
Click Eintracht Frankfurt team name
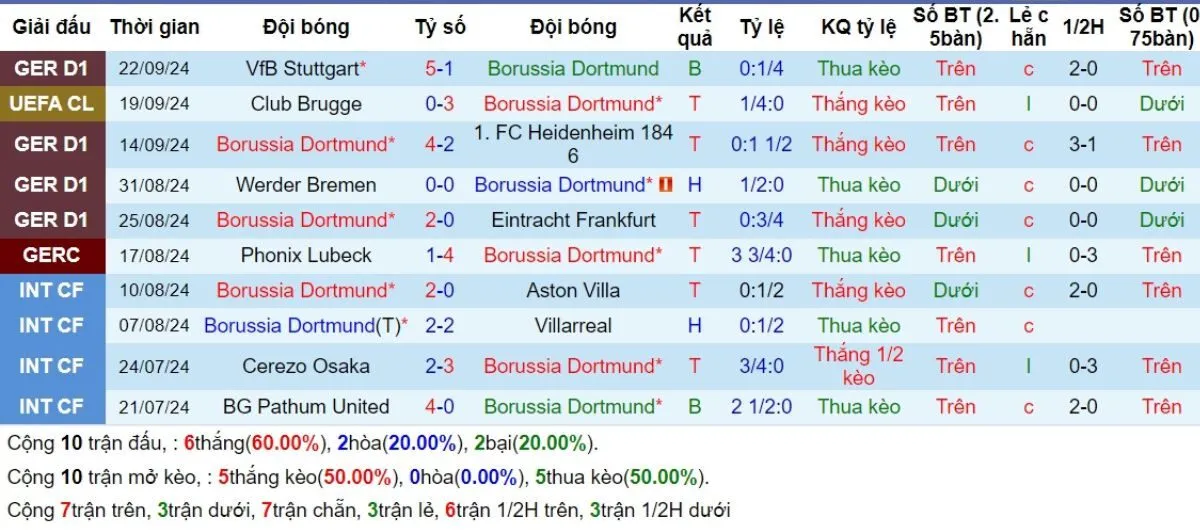click(573, 220)
